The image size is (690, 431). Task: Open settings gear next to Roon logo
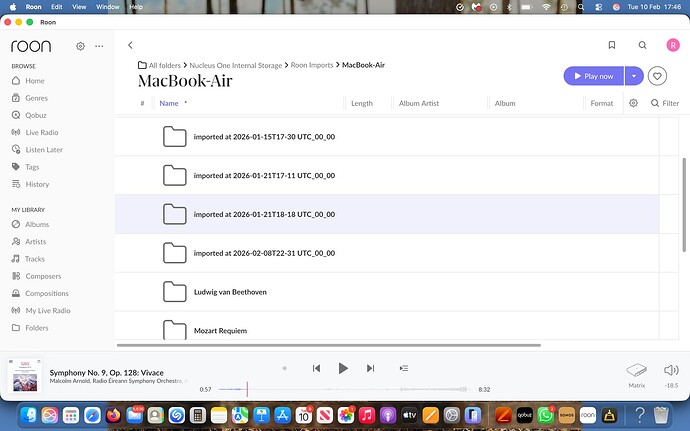pos(81,46)
